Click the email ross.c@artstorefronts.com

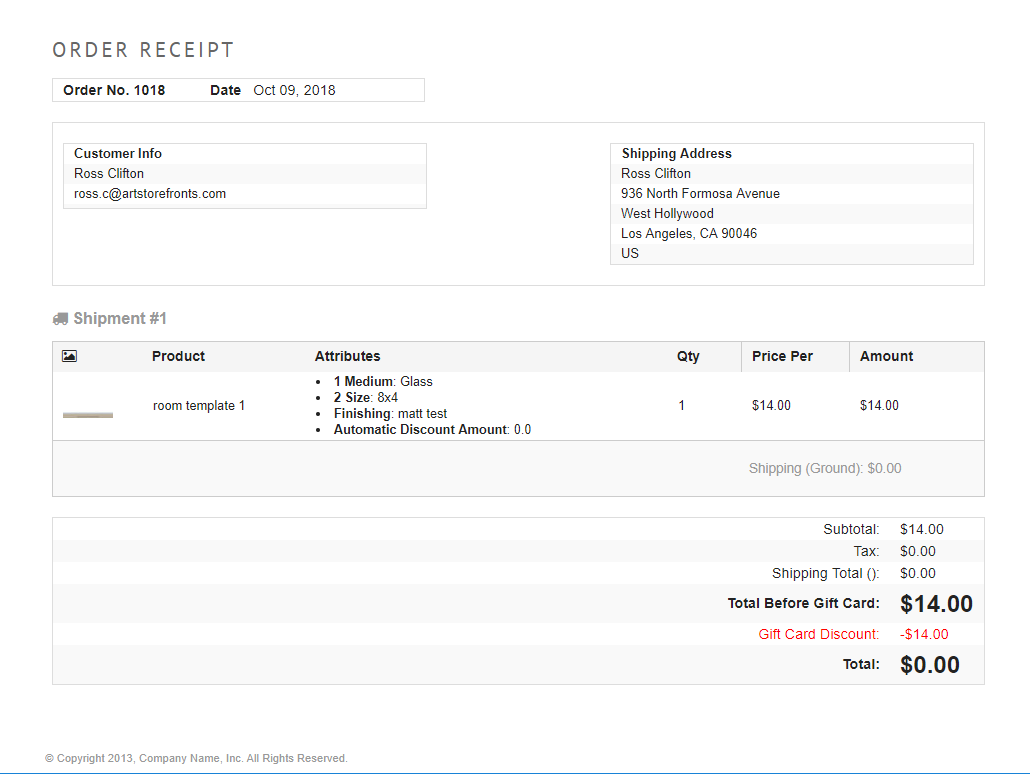coord(150,194)
